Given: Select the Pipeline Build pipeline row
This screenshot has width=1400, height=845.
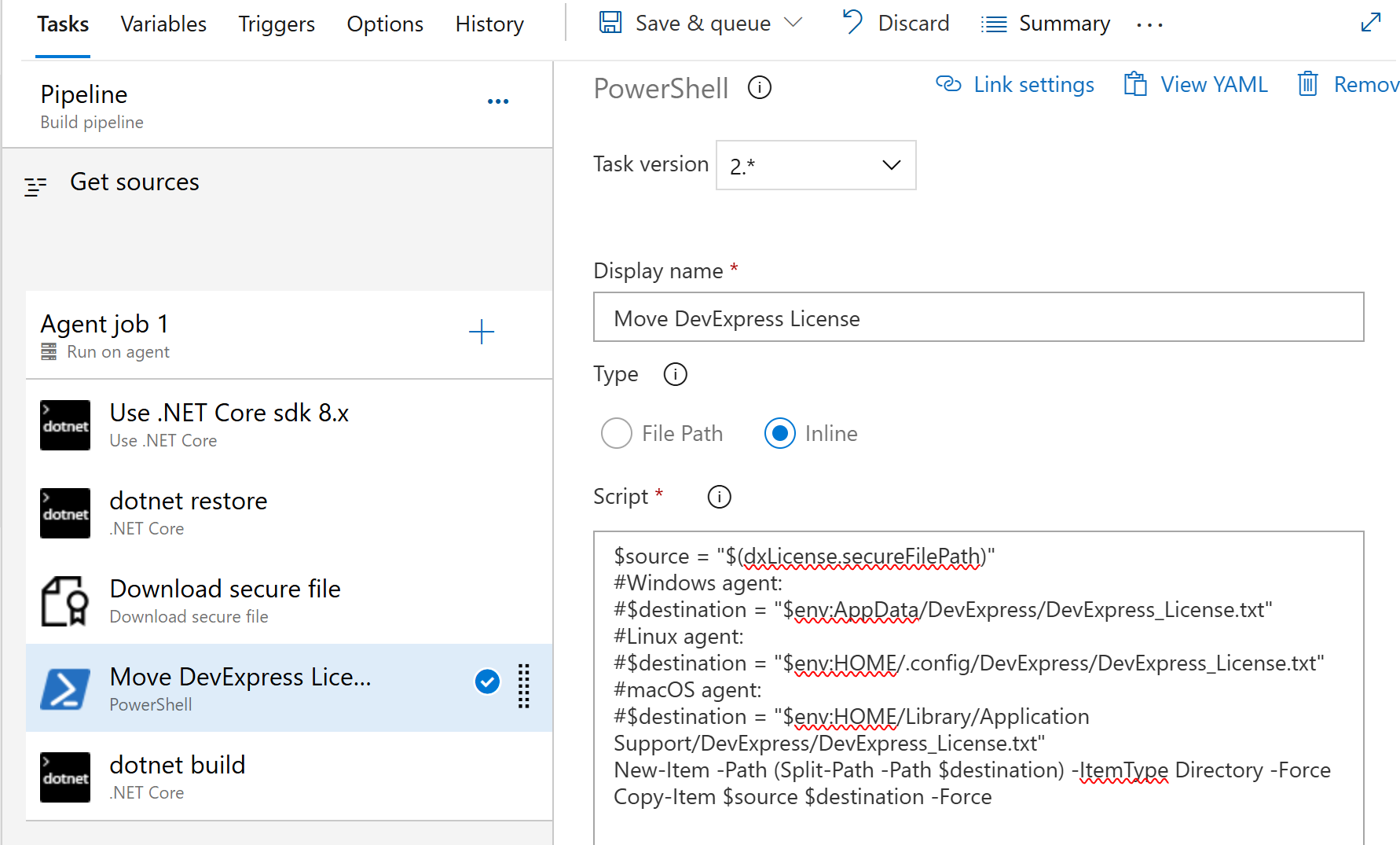Looking at the screenshot, I should (277, 105).
